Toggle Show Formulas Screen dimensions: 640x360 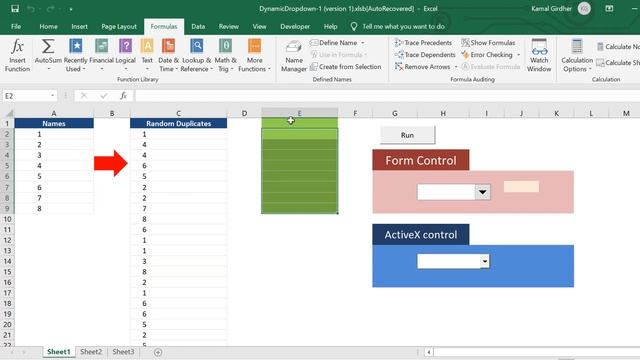[488, 43]
